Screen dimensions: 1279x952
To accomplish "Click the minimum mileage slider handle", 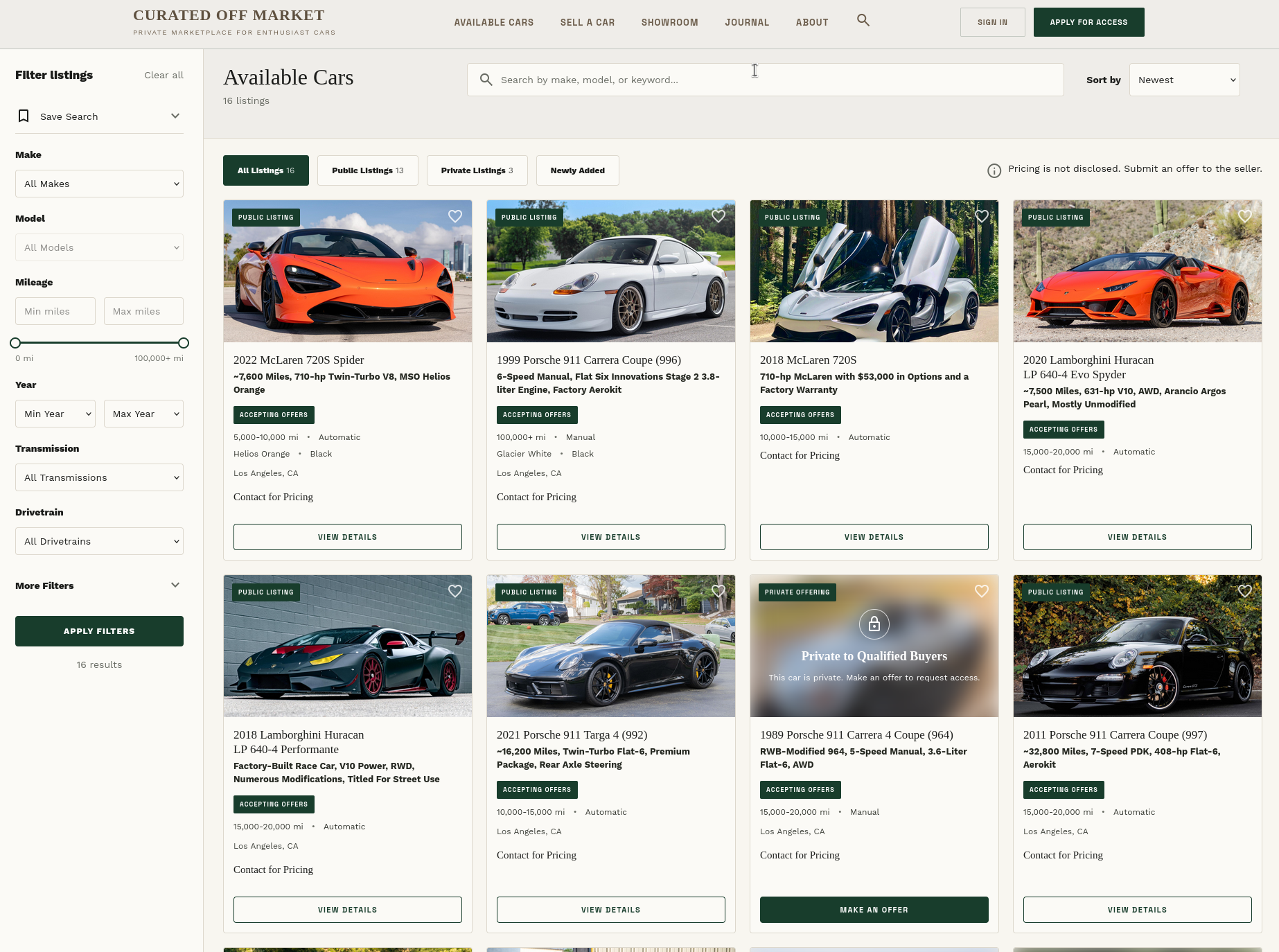I will (15, 343).
